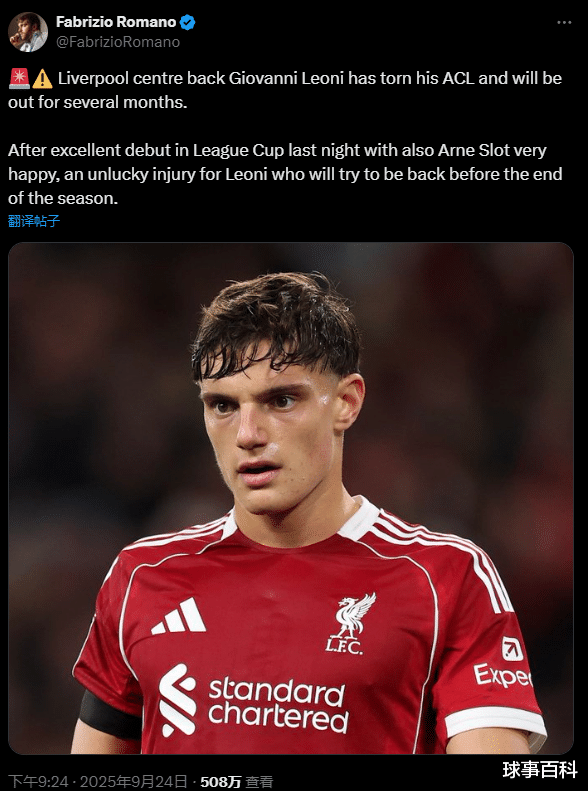Viewport: 588px width, 791px height.
Task: Click the first paragraph about the torn ACL
Action: pos(285,90)
